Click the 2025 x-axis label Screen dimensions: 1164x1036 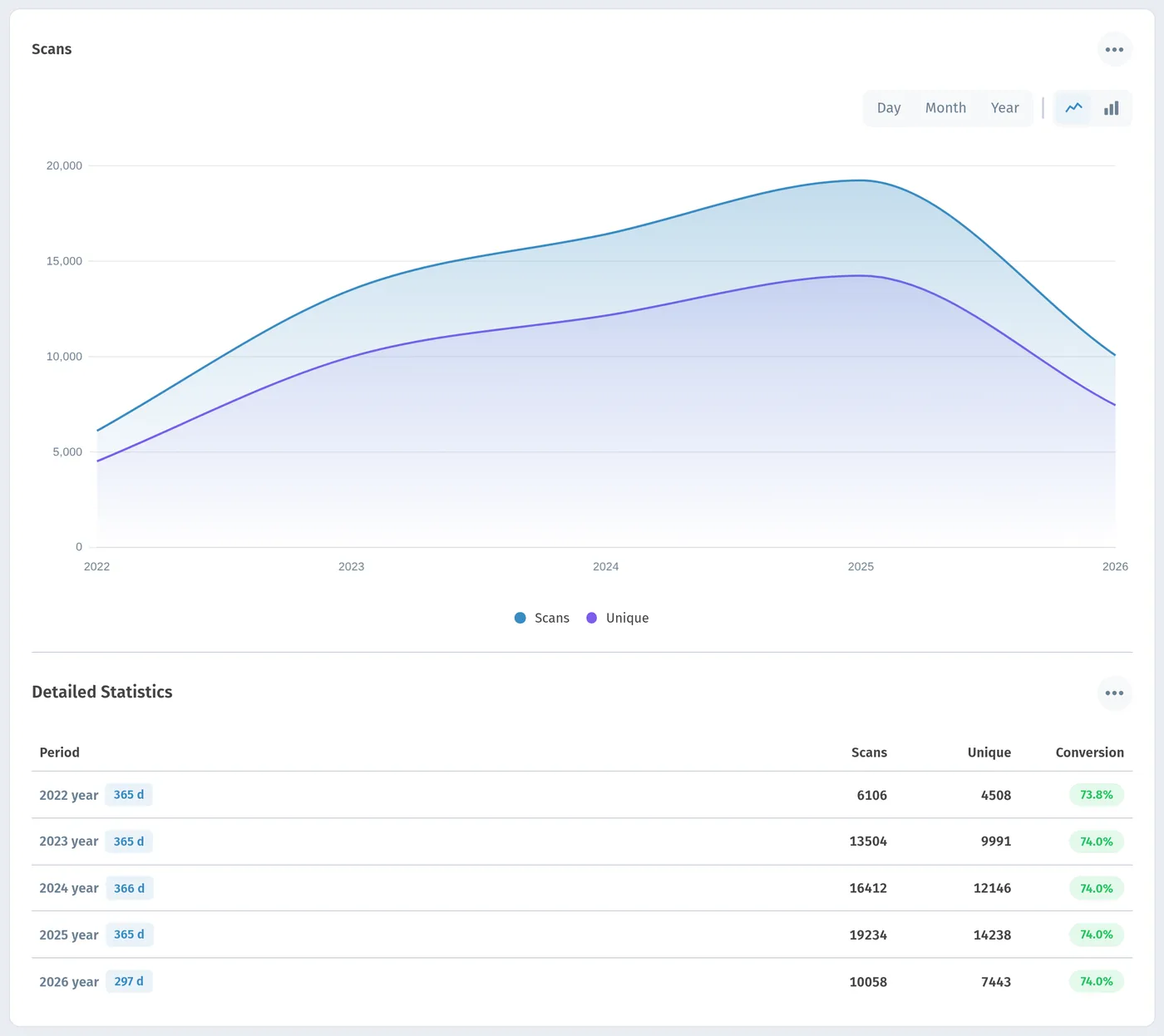coord(861,566)
